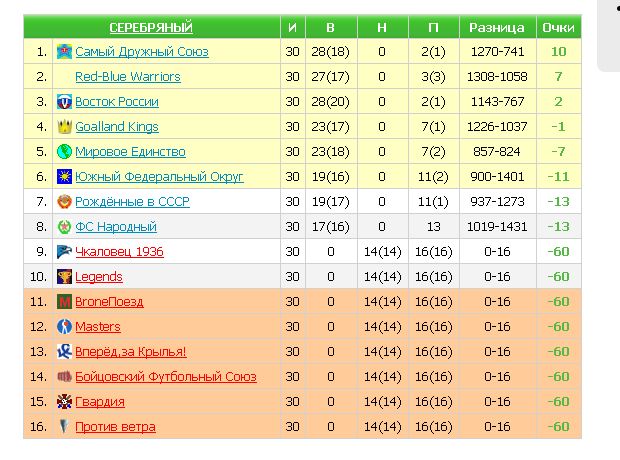Click the Разница column header
This screenshot has height=460, width=620.
pyautogui.click(x=497, y=27)
